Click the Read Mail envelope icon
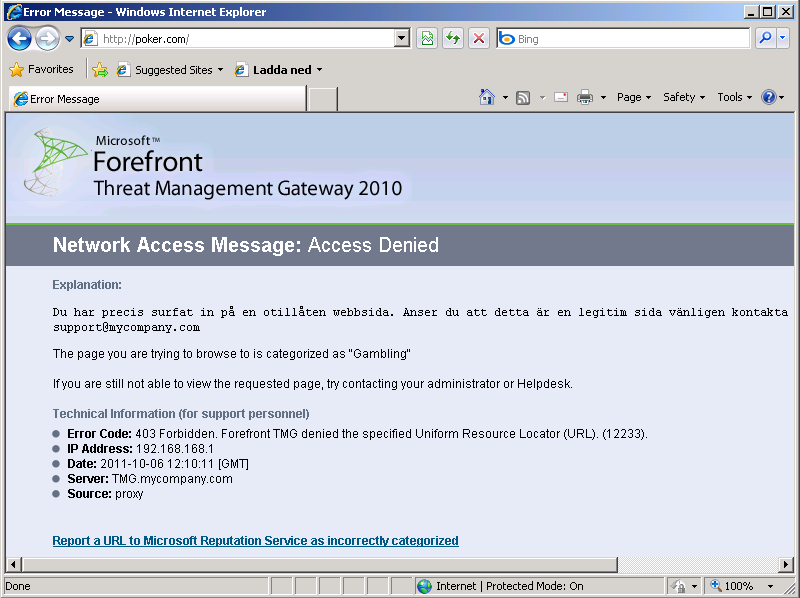Viewport: 800px width, 598px height. tap(560, 97)
